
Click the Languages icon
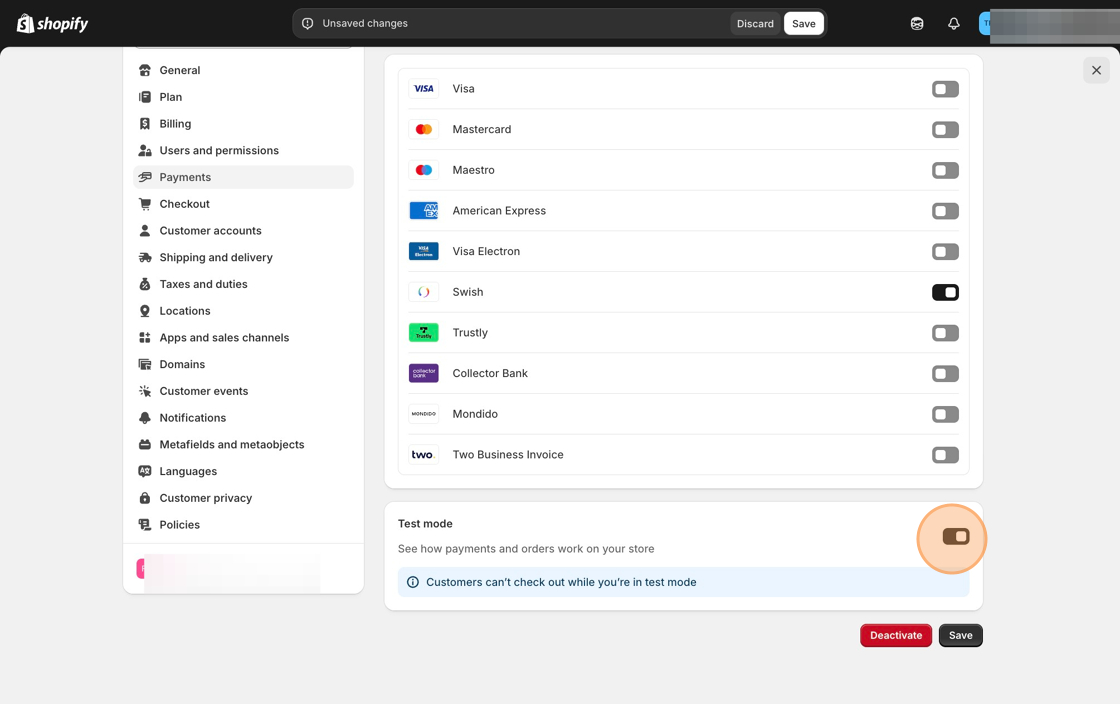pos(145,471)
